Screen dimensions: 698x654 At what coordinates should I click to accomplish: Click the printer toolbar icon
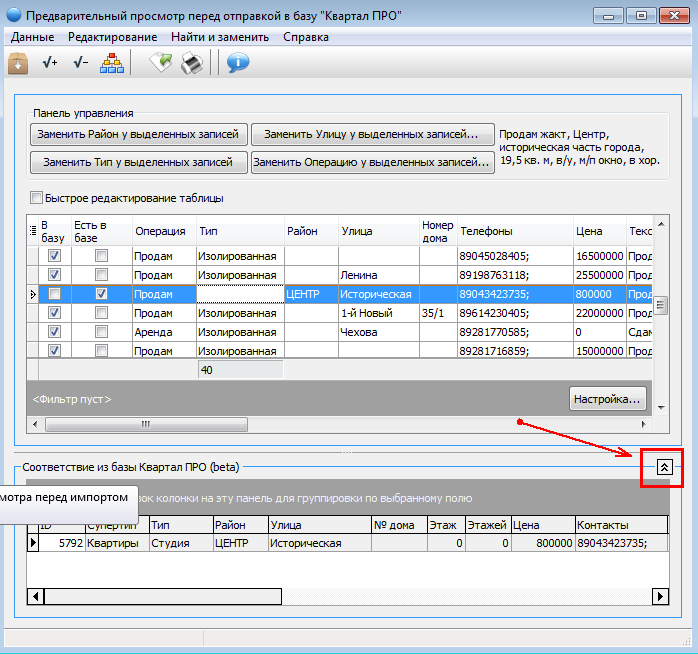[191, 63]
